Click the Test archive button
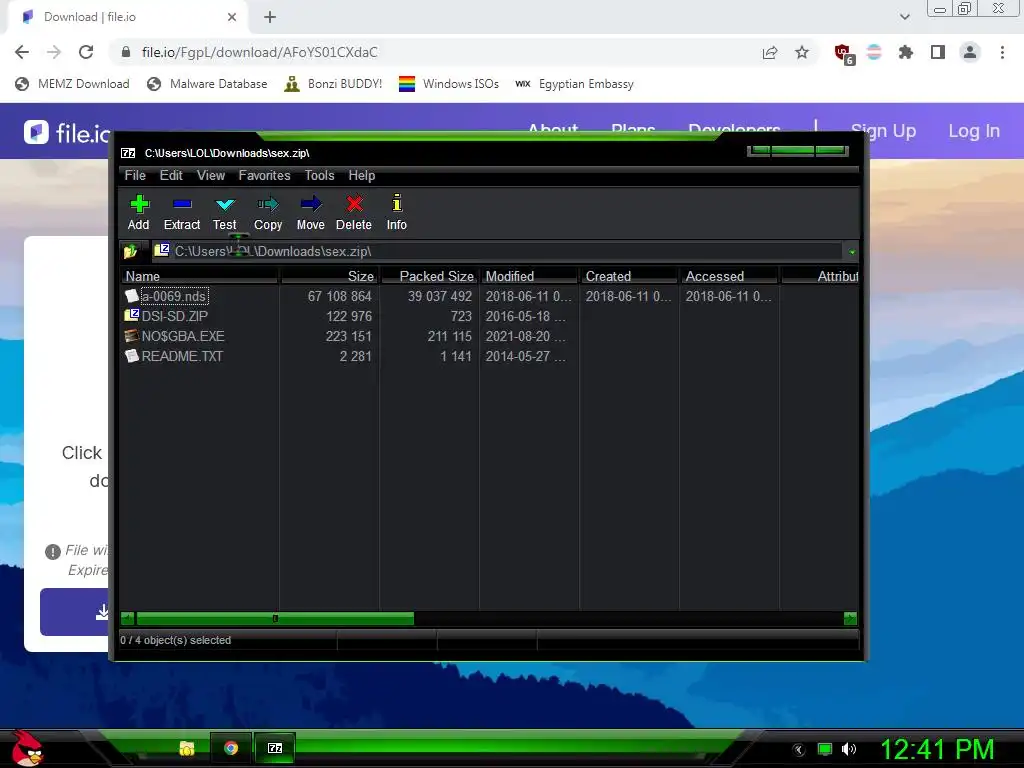The height and width of the screenshot is (768, 1024). coord(225,213)
